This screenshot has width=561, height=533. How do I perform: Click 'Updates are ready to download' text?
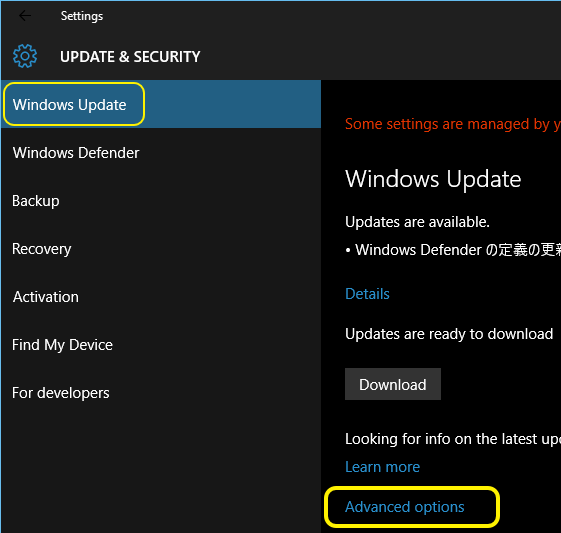449,334
